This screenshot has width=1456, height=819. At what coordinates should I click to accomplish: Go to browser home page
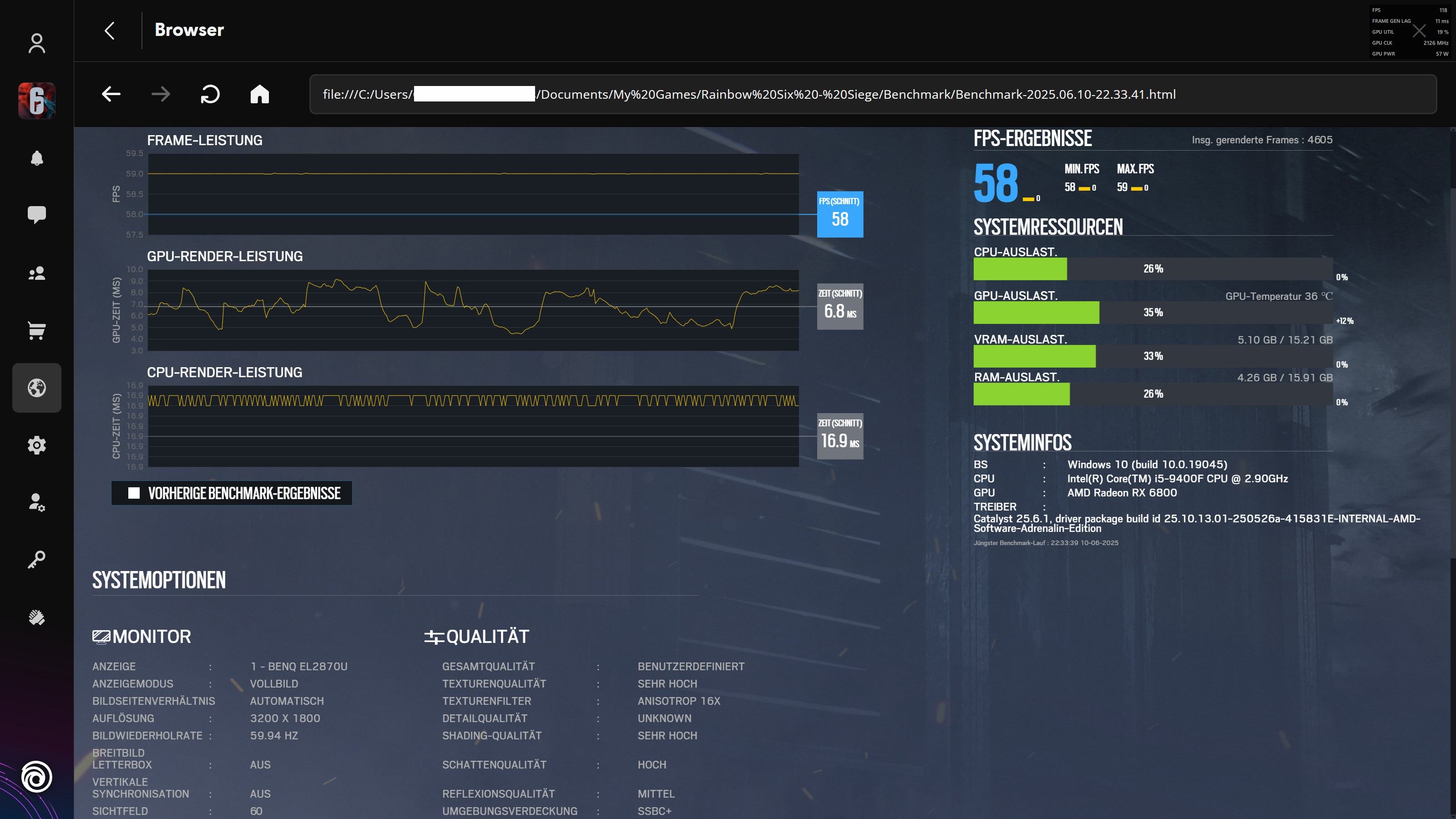coord(260,94)
